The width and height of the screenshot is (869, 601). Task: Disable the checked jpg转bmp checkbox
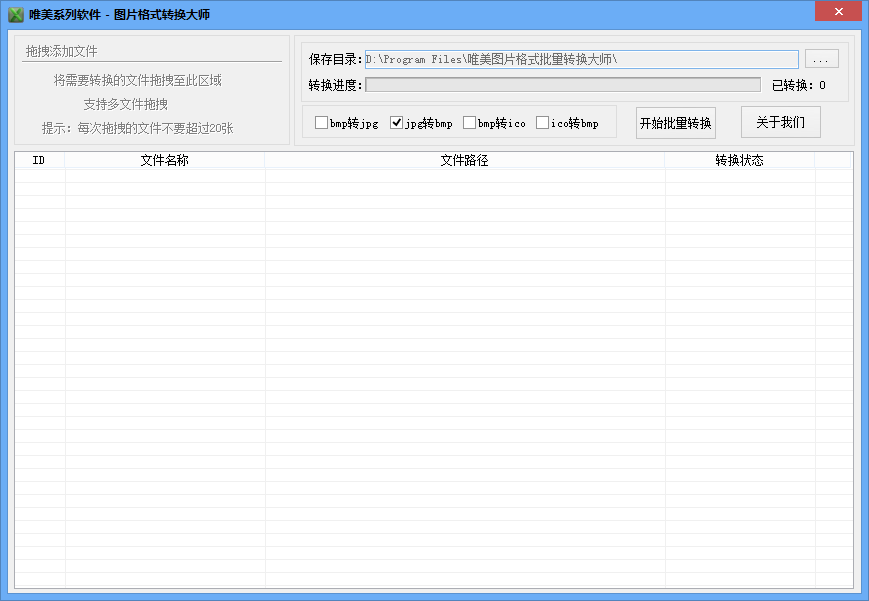tap(396, 122)
